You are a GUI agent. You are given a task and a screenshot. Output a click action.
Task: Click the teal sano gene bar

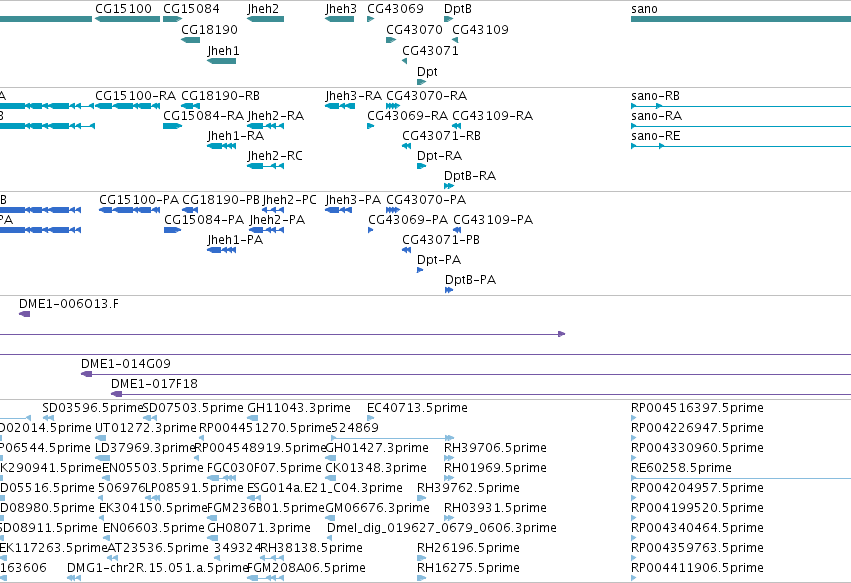pyautogui.click(x=741, y=19)
